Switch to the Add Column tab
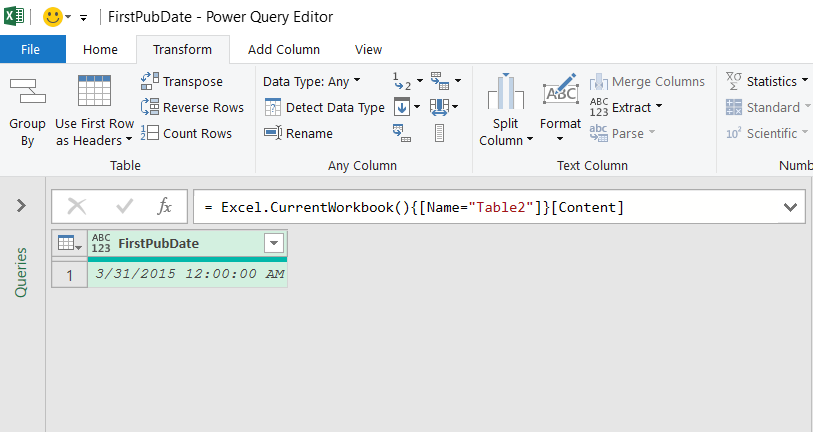This screenshot has width=813, height=432. pos(284,49)
